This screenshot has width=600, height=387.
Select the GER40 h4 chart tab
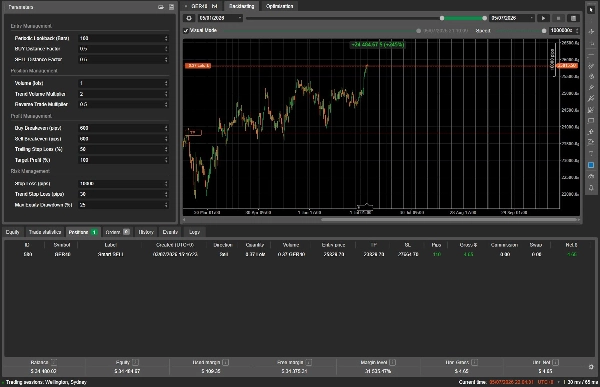[x=201, y=6]
